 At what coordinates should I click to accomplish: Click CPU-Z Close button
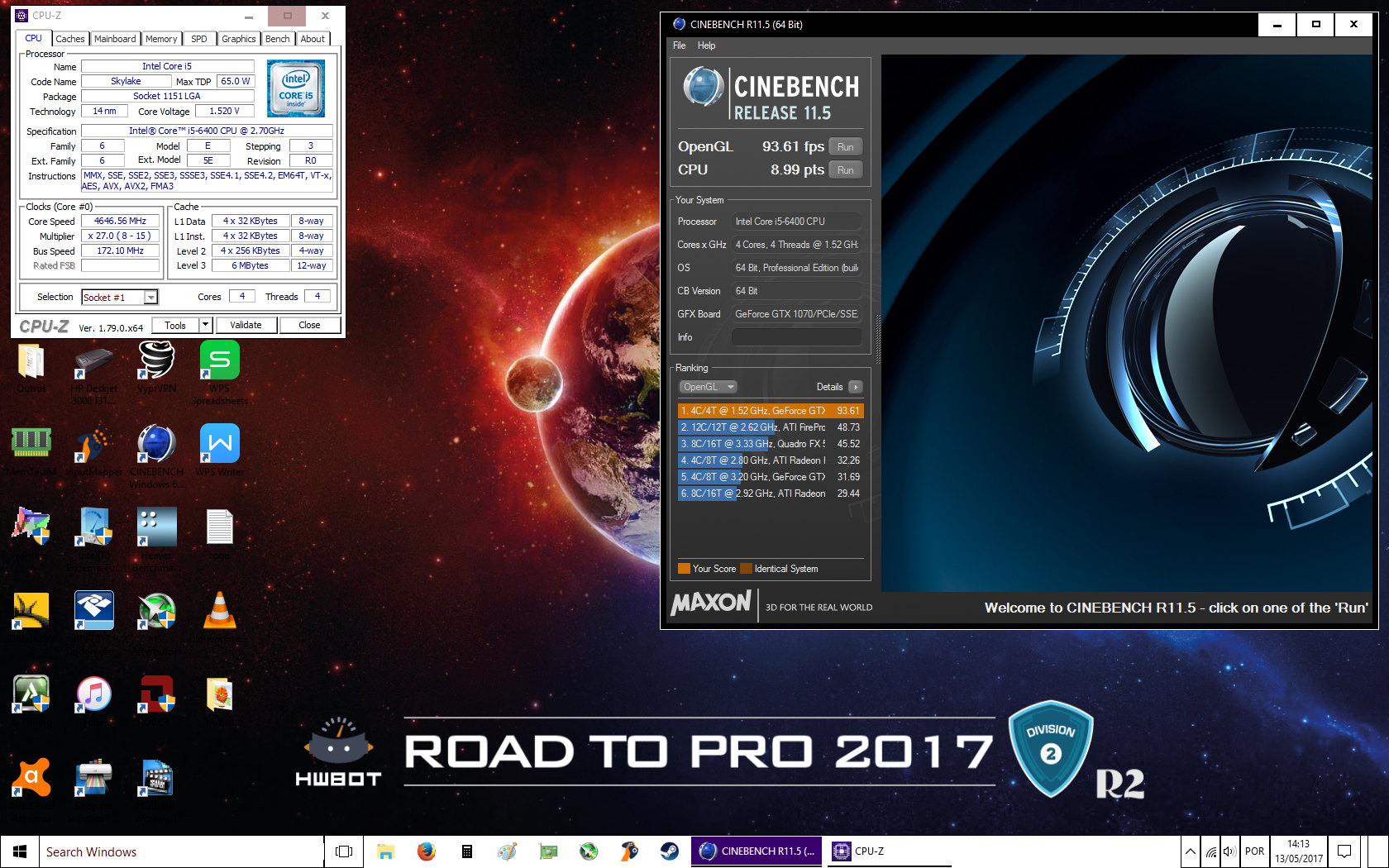tap(309, 325)
